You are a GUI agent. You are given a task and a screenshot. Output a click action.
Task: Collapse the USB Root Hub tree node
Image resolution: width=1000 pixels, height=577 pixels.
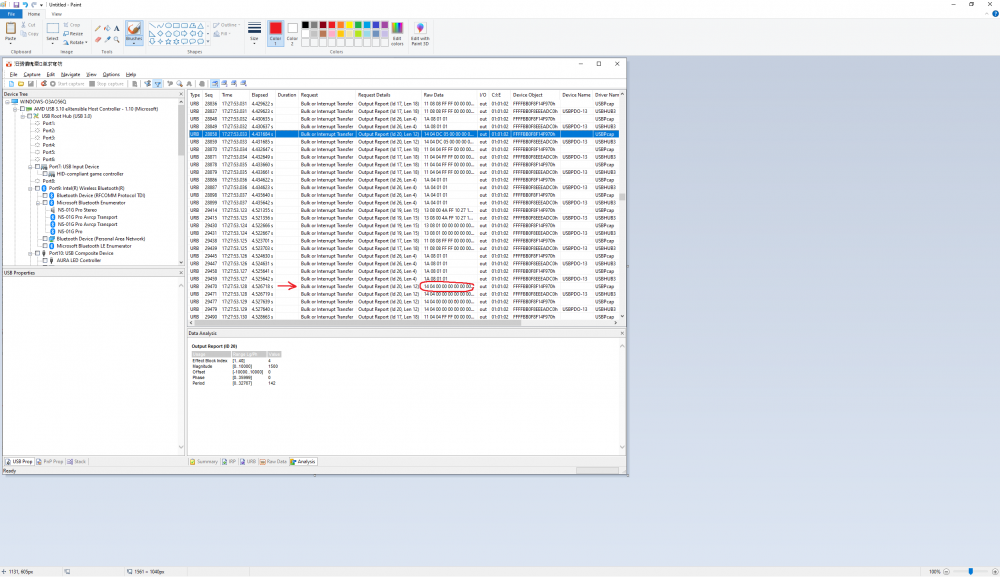[x=22, y=116]
